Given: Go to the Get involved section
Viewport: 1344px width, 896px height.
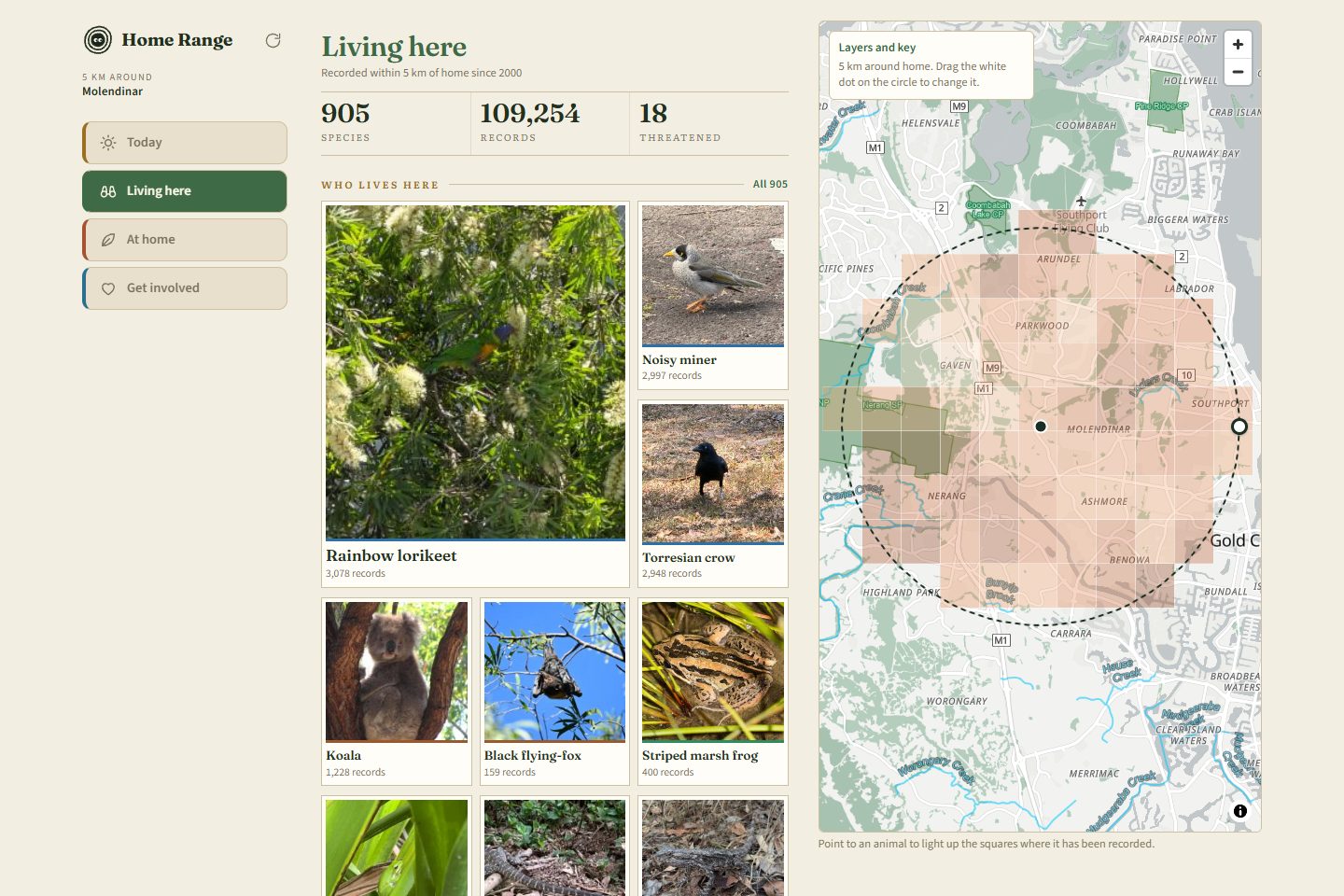Looking at the screenshot, I should coord(185,288).
